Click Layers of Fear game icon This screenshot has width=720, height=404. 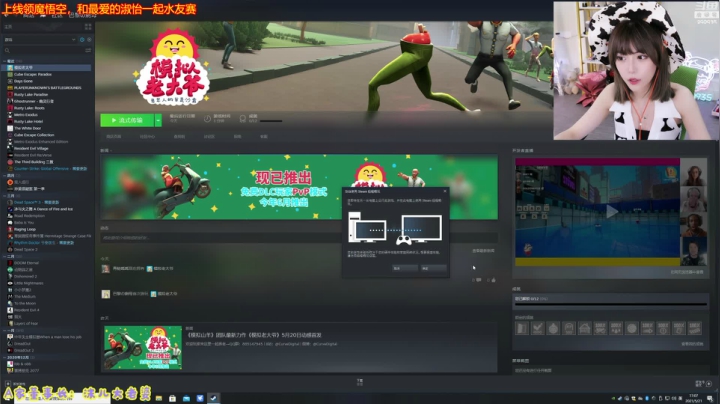[x=10, y=323]
